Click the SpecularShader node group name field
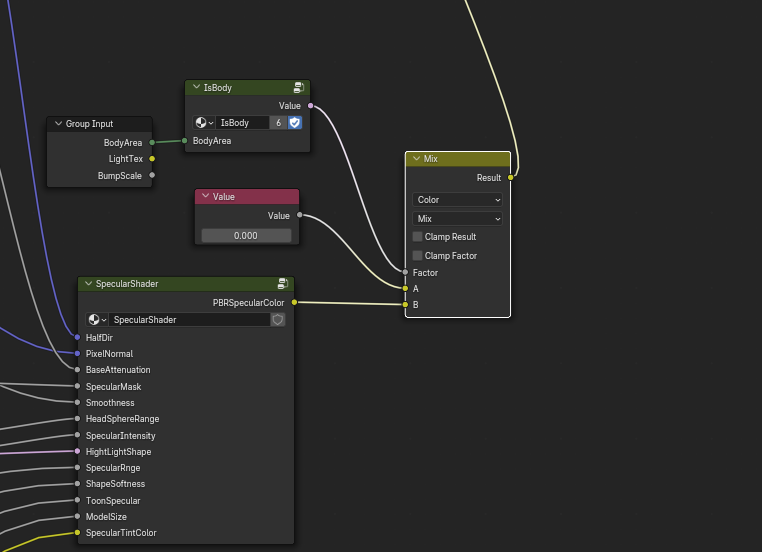This screenshot has height=552, width=762. (x=188, y=320)
